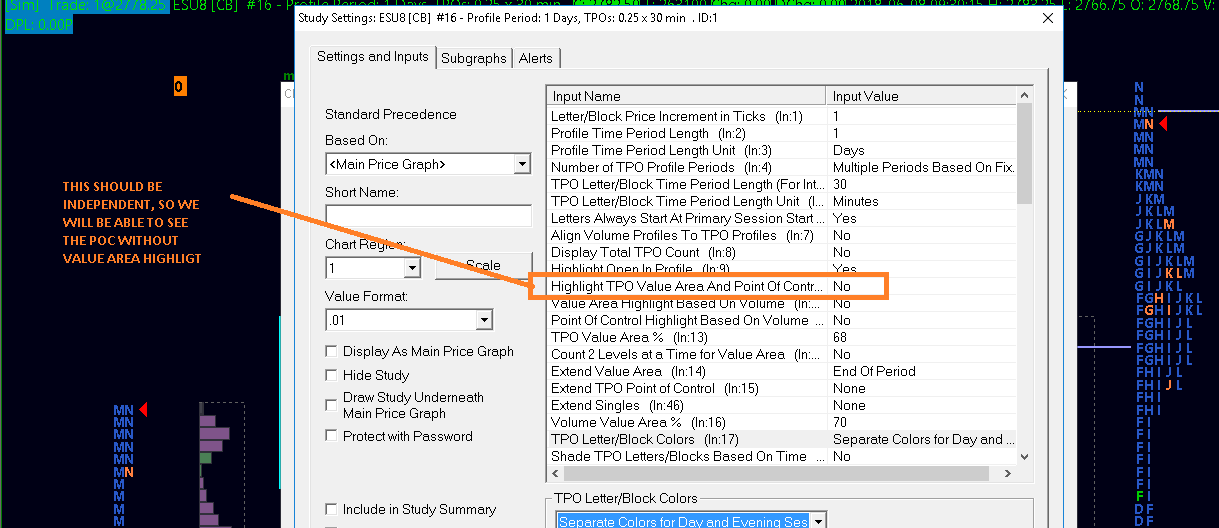Image resolution: width=1219 pixels, height=528 pixels.
Task: Select Value Area Highlight Based On Volume
Action: click(x=782, y=303)
